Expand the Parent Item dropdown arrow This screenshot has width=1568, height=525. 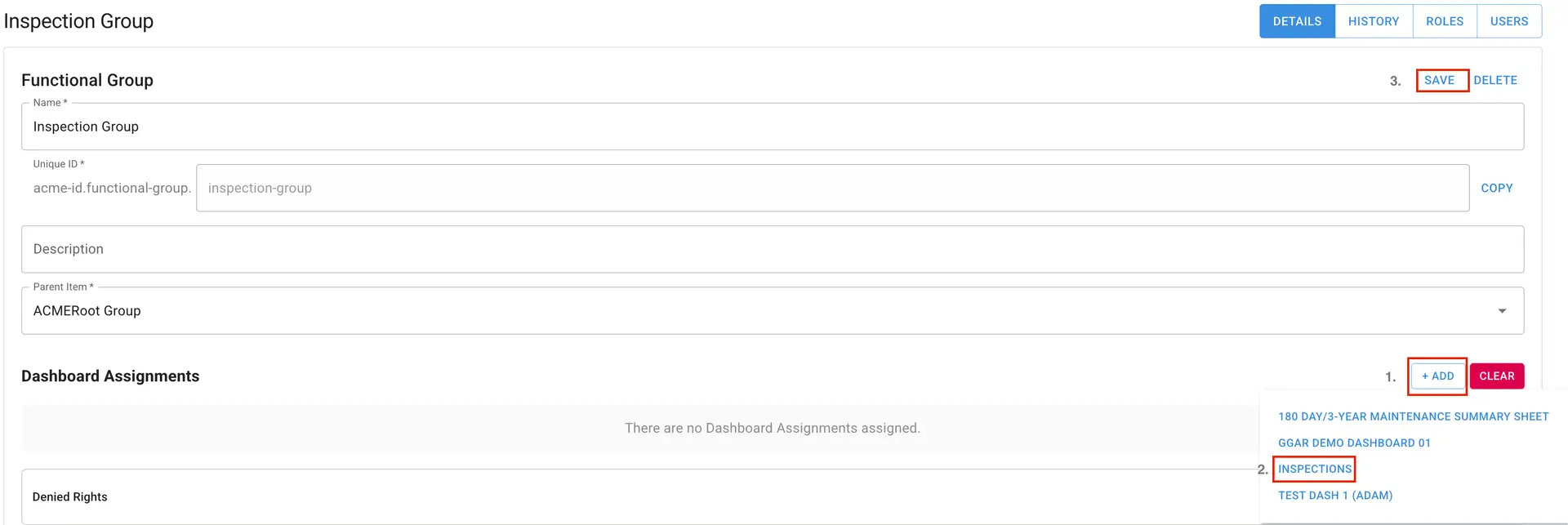coord(1501,311)
